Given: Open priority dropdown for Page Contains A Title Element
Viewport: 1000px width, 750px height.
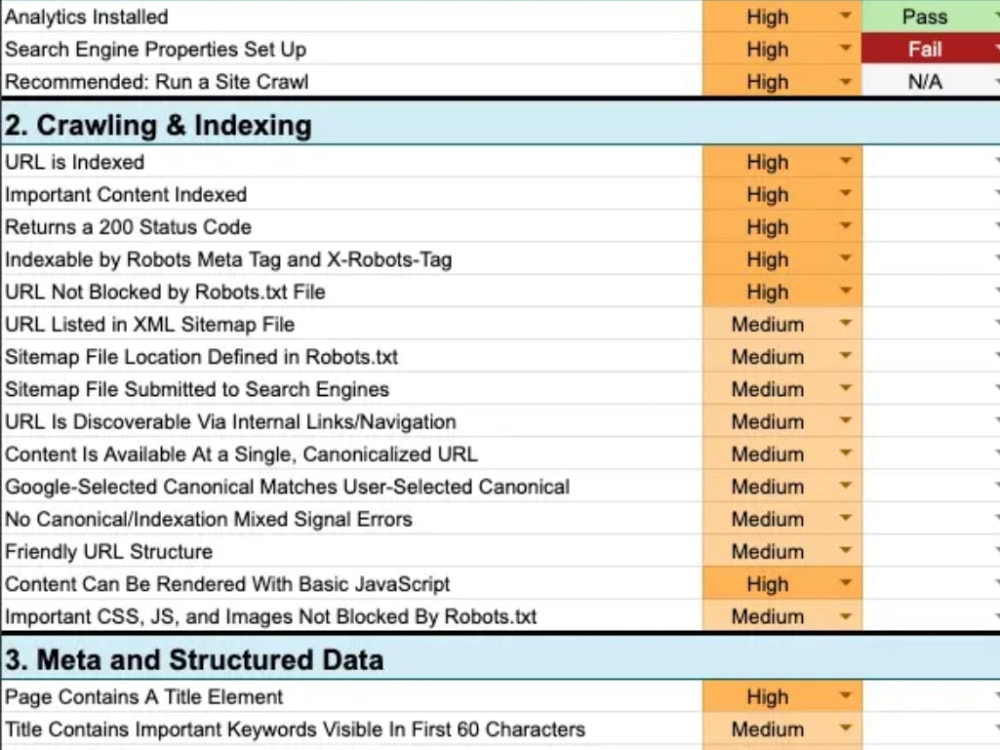Looking at the screenshot, I should [x=846, y=696].
